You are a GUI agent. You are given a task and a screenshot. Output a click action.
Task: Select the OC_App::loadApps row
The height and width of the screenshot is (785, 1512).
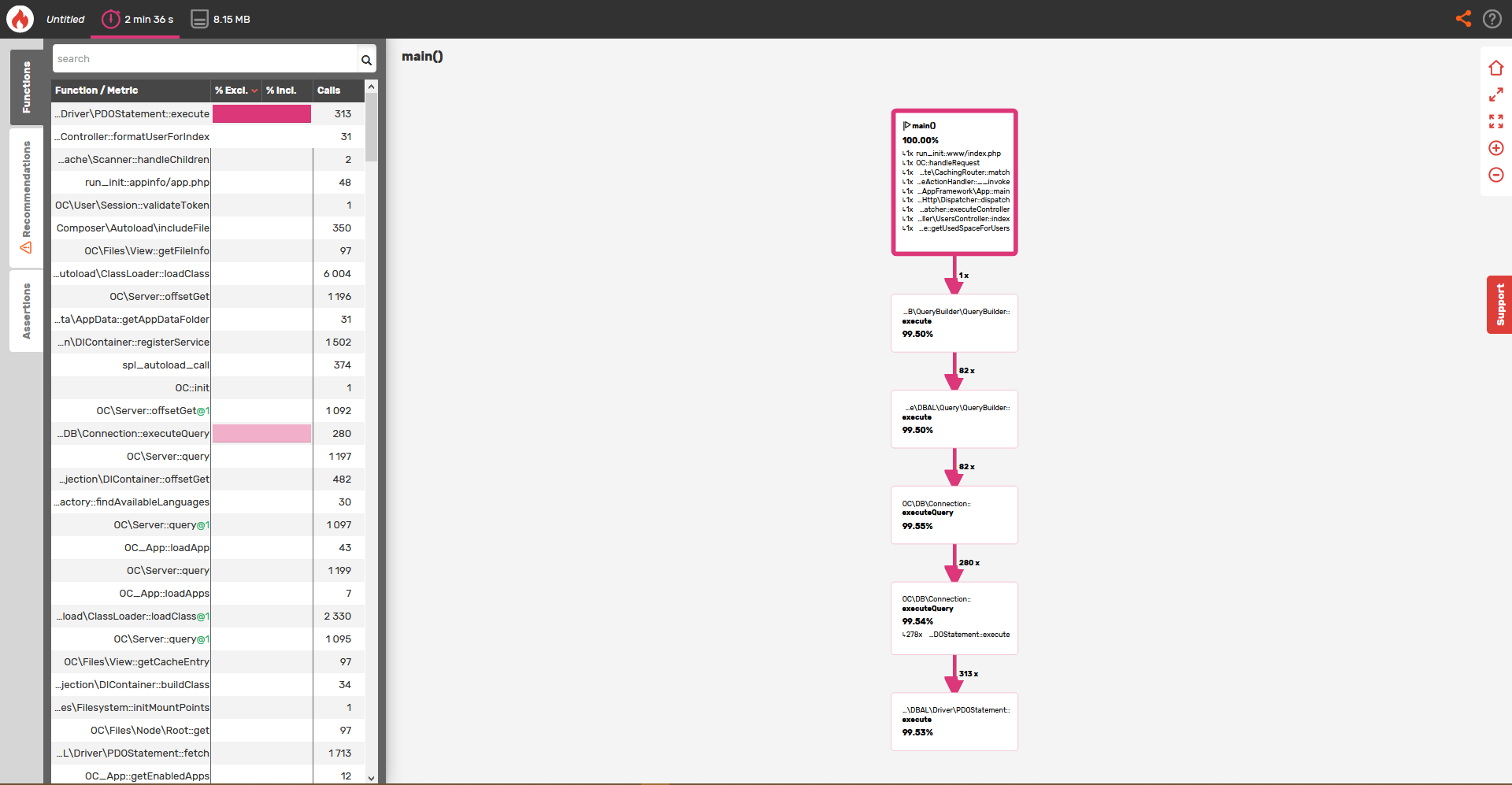(208, 594)
